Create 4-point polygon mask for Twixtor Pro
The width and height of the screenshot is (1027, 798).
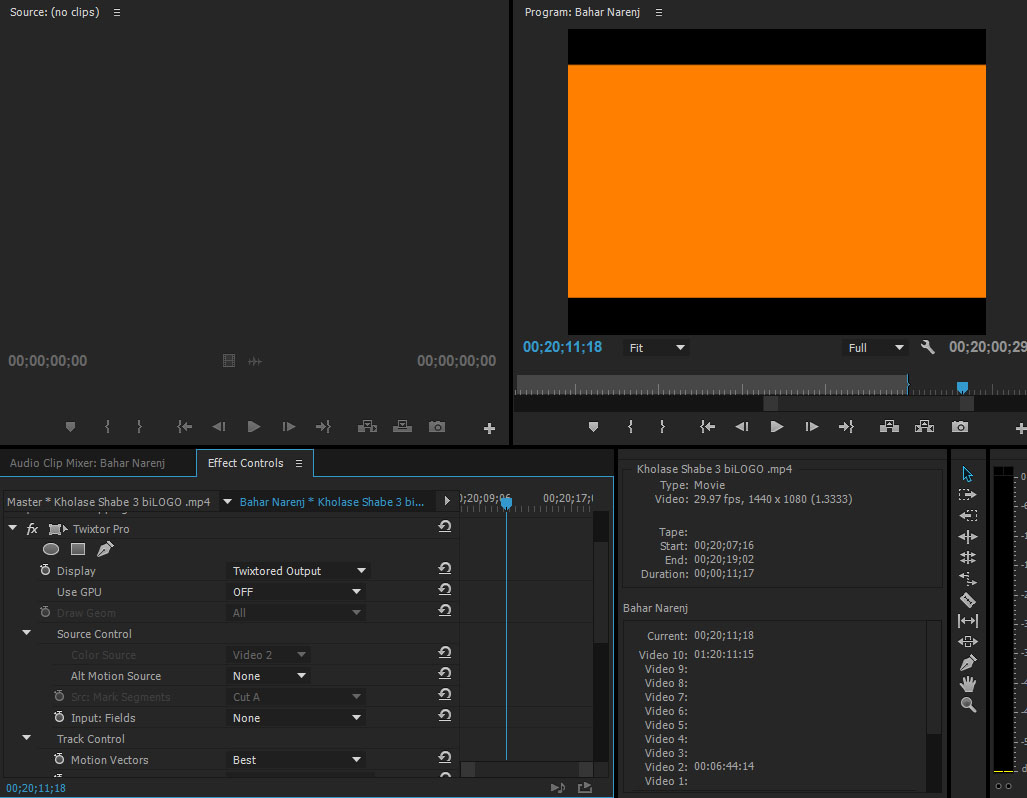[x=78, y=549]
